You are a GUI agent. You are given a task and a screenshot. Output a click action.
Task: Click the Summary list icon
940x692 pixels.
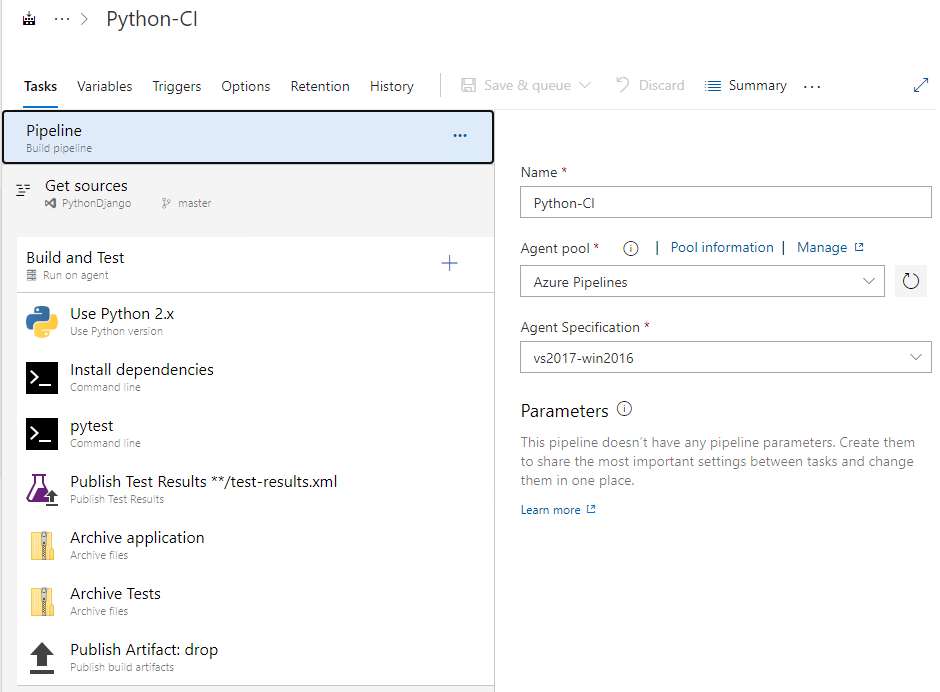pyautogui.click(x=713, y=86)
